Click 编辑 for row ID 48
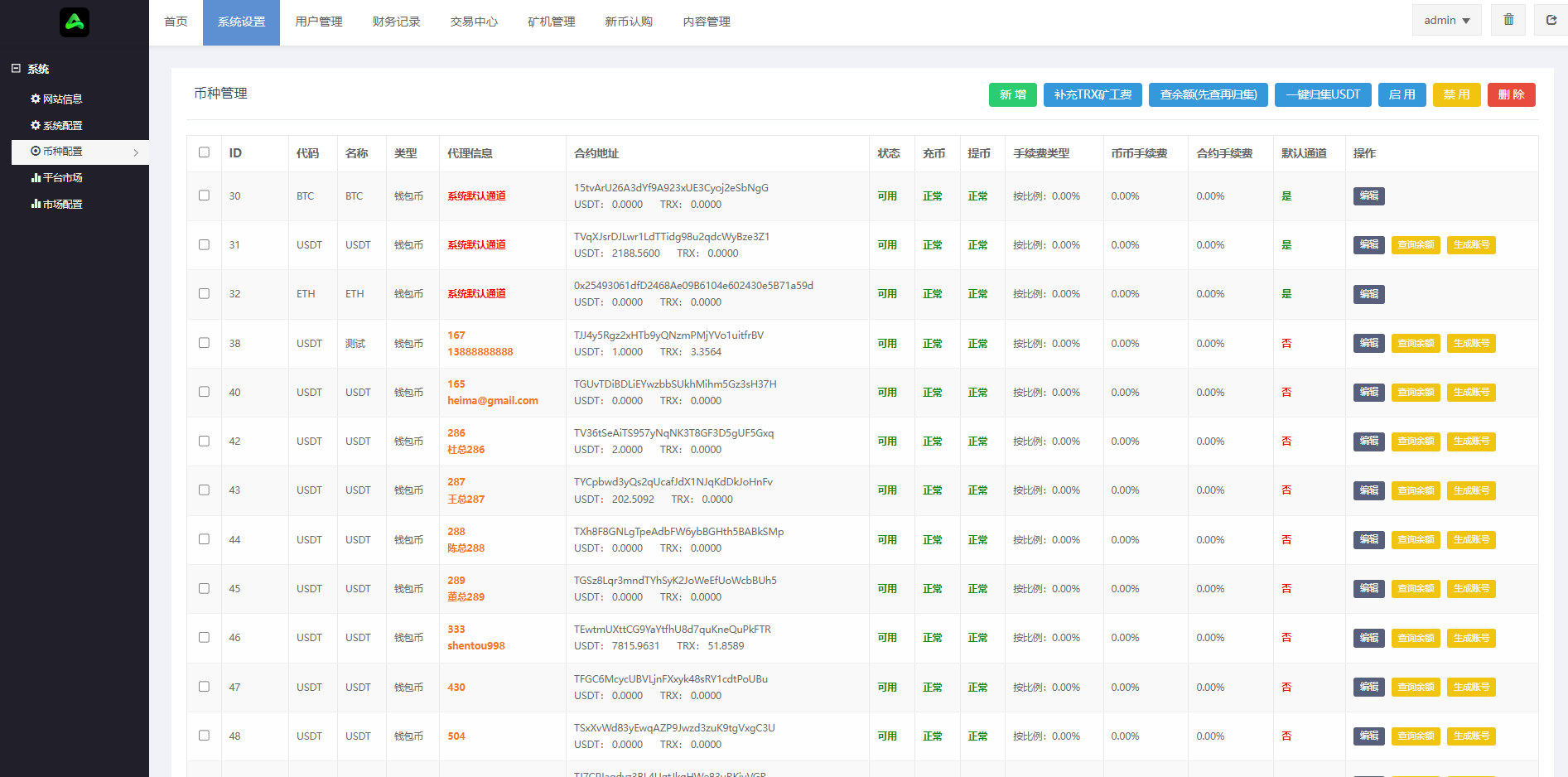The image size is (1568, 777). [1369, 736]
